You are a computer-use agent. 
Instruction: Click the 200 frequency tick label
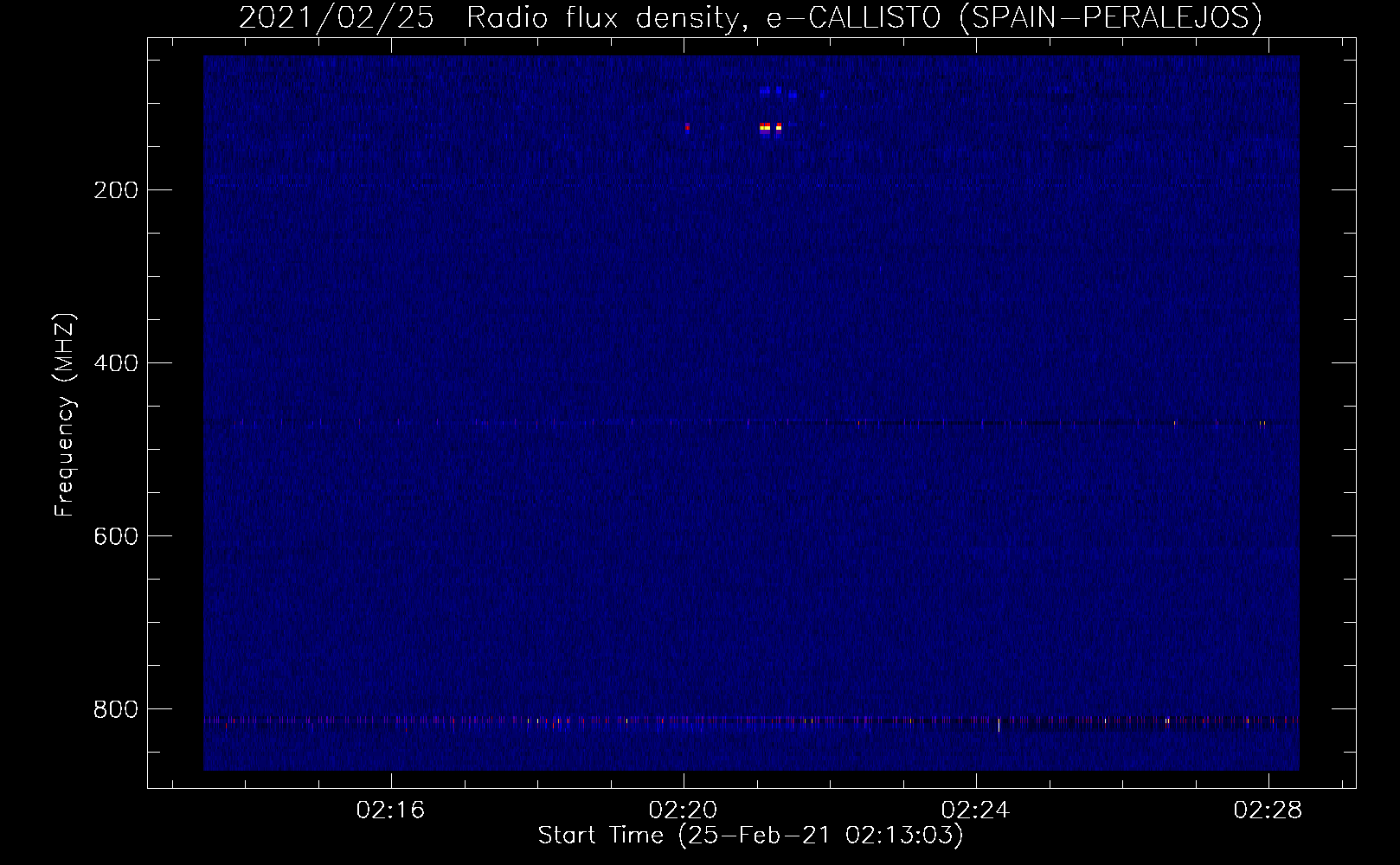114,189
